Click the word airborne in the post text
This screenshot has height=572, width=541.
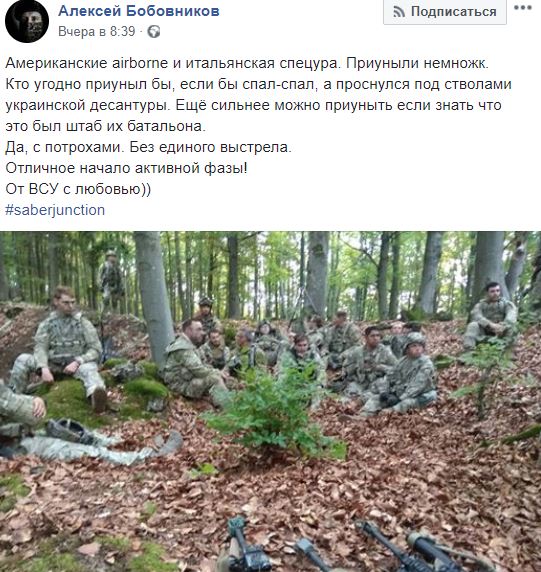tap(140, 63)
